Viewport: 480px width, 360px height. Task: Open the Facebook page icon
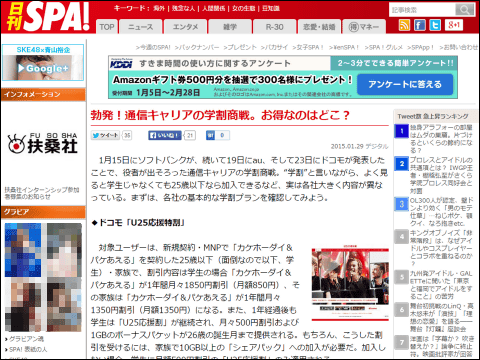point(420,25)
